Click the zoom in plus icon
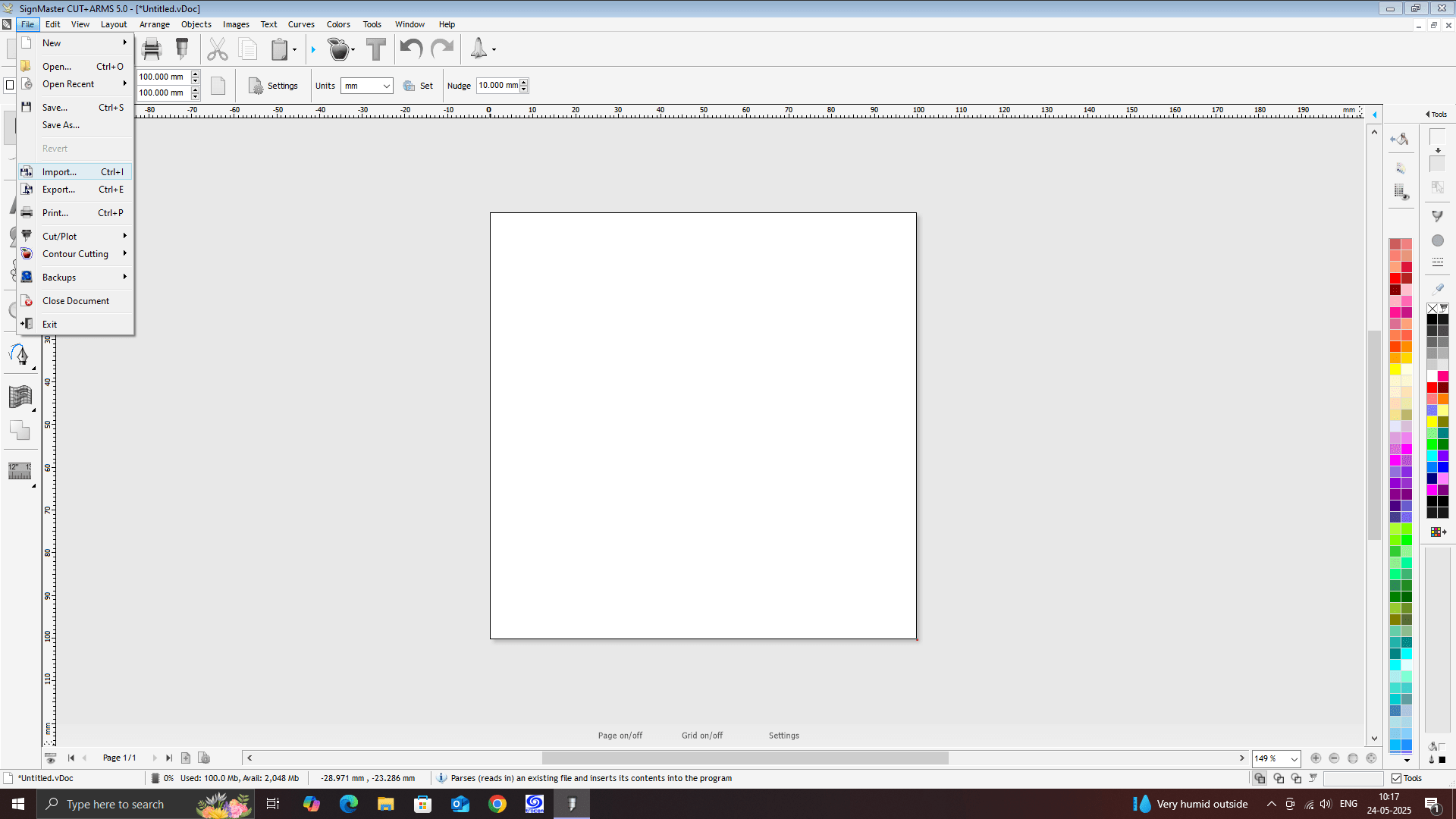The height and width of the screenshot is (819, 1456). point(1316,758)
